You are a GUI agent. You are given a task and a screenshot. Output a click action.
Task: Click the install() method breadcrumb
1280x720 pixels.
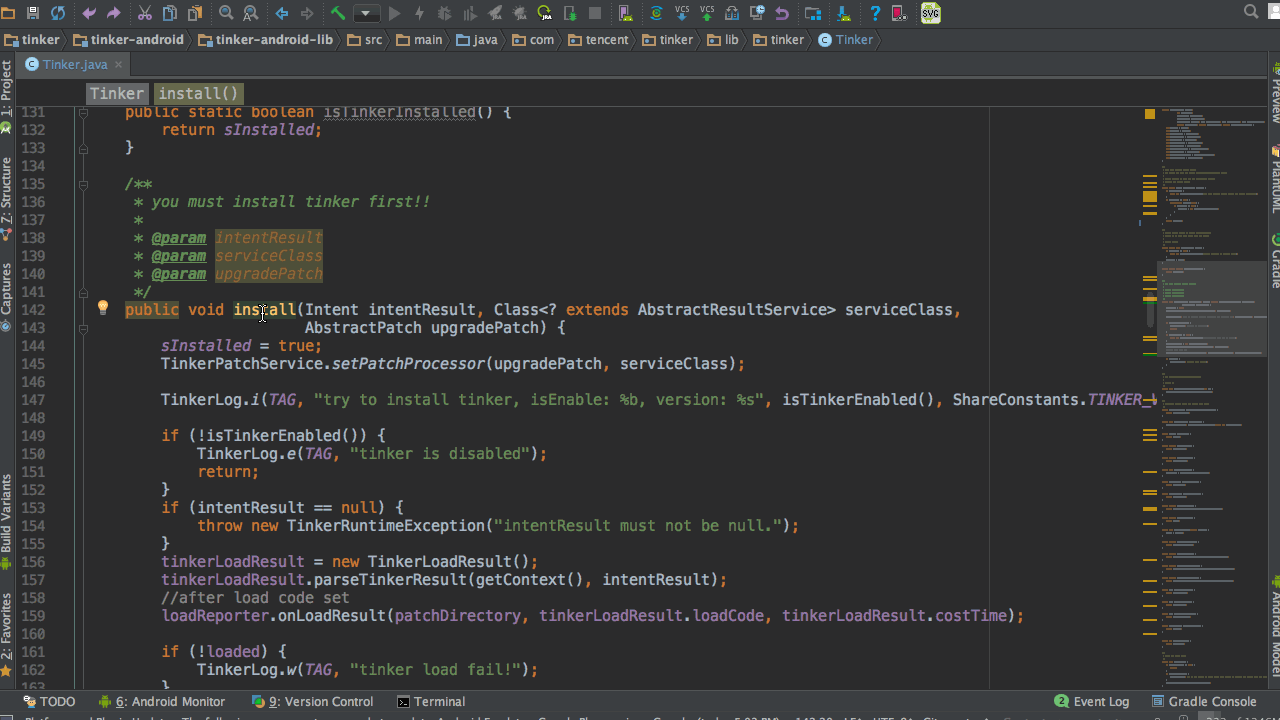[x=198, y=93]
